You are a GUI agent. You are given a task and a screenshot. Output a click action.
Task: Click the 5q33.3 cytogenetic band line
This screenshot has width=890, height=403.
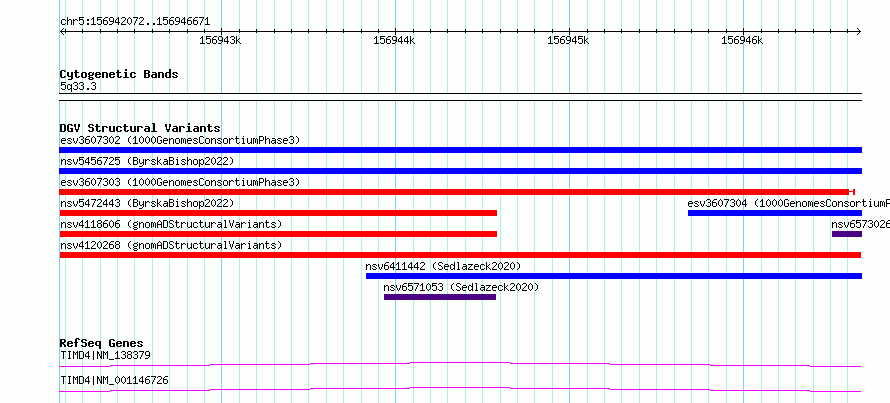coord(460,97)
